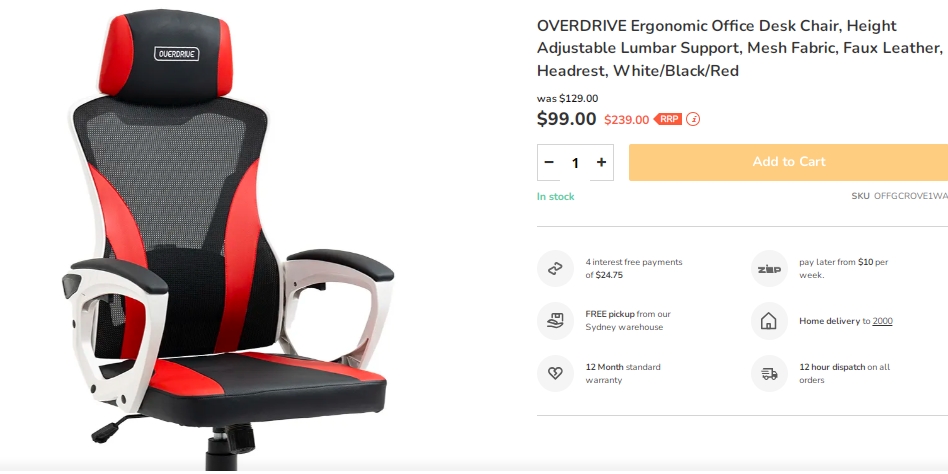Open the OVERDRIVE chair product image
The width and height of the screenshot is (948, 474).
tap(230, 237)
